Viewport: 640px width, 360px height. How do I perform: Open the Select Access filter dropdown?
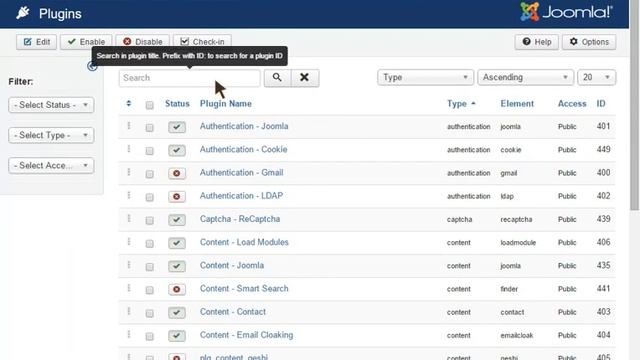click(51, 165)
